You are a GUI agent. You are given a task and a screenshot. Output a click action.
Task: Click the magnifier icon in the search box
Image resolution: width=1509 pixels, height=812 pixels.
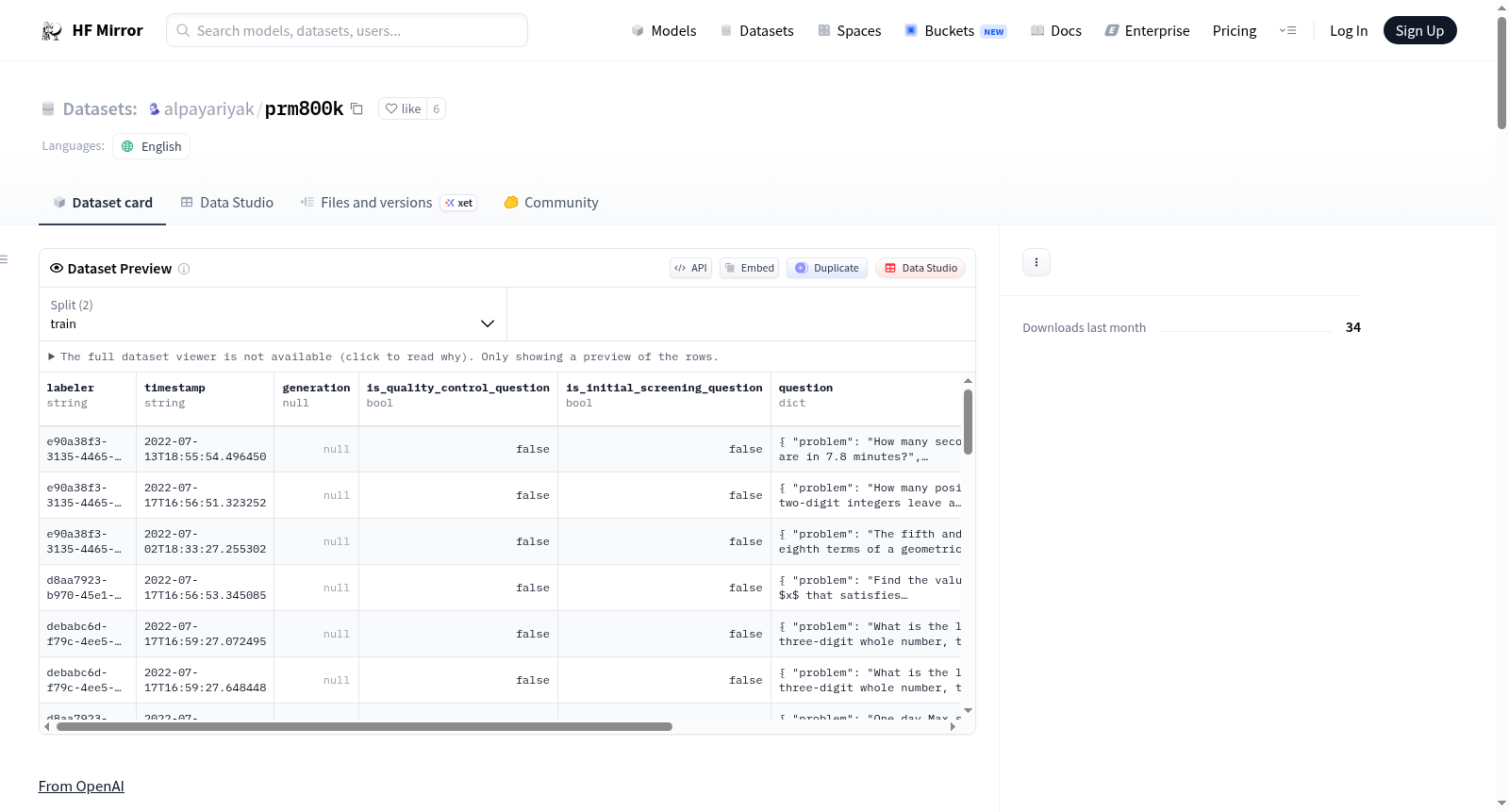[184, 30]
